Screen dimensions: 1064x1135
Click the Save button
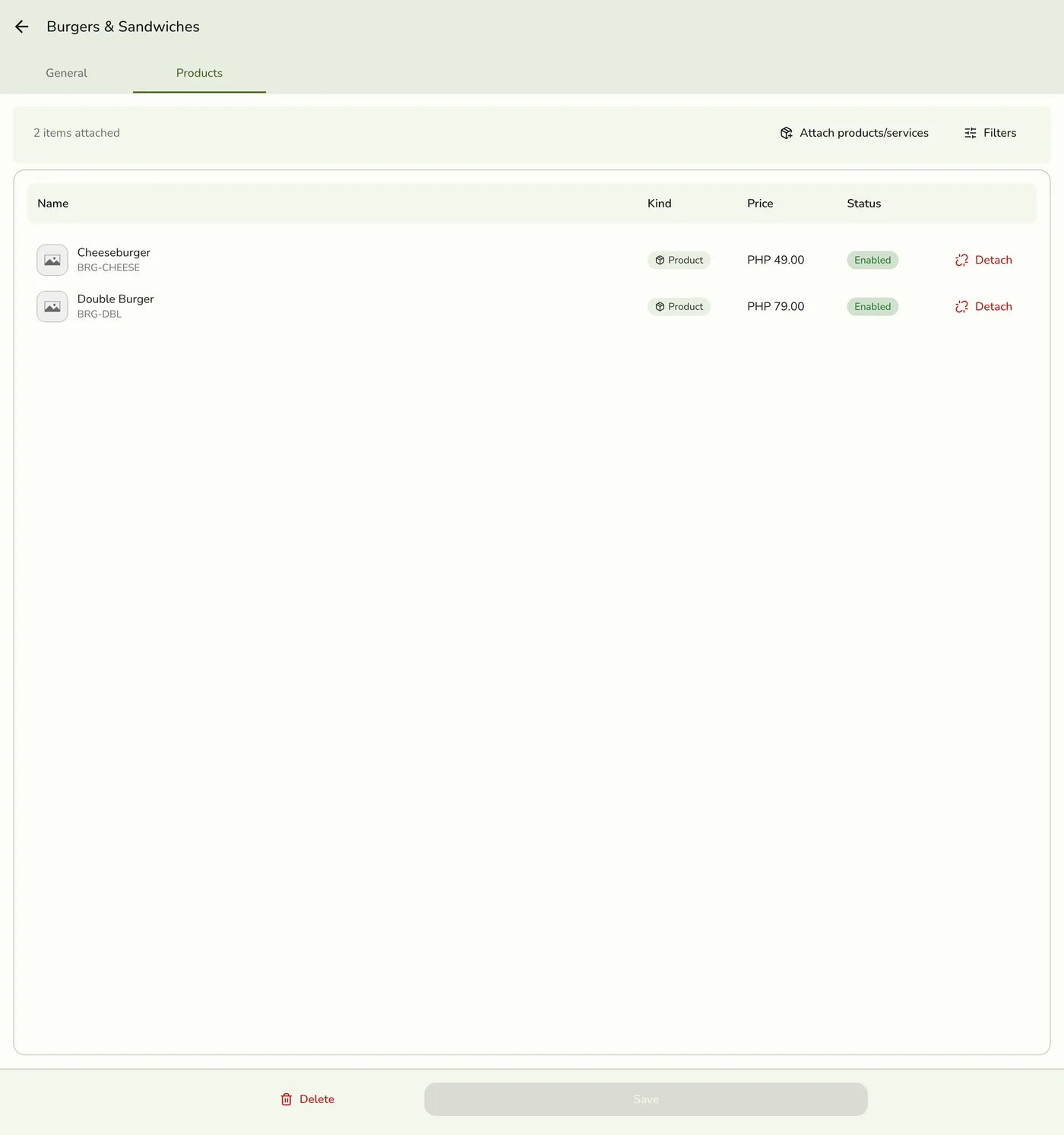pyautogui.click(x=646, y=1099)
